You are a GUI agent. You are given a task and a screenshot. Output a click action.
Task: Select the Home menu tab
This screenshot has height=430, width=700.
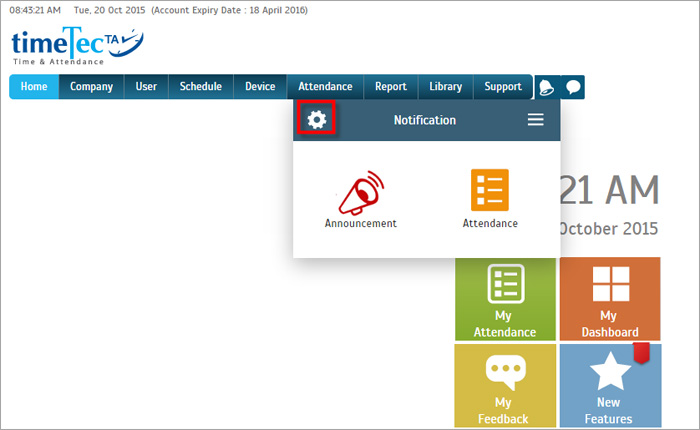point(34,87)
